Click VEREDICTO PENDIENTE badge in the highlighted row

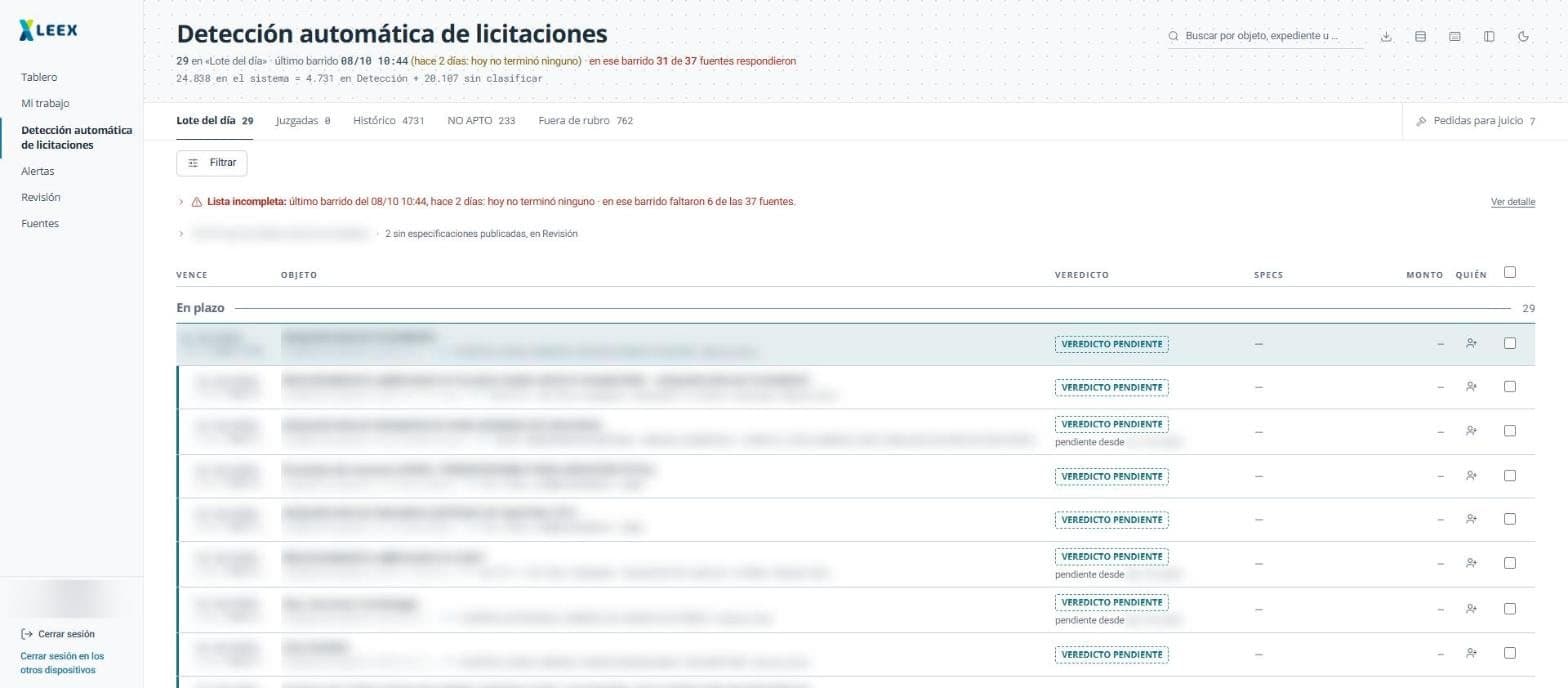click(x=1112, y=344)
